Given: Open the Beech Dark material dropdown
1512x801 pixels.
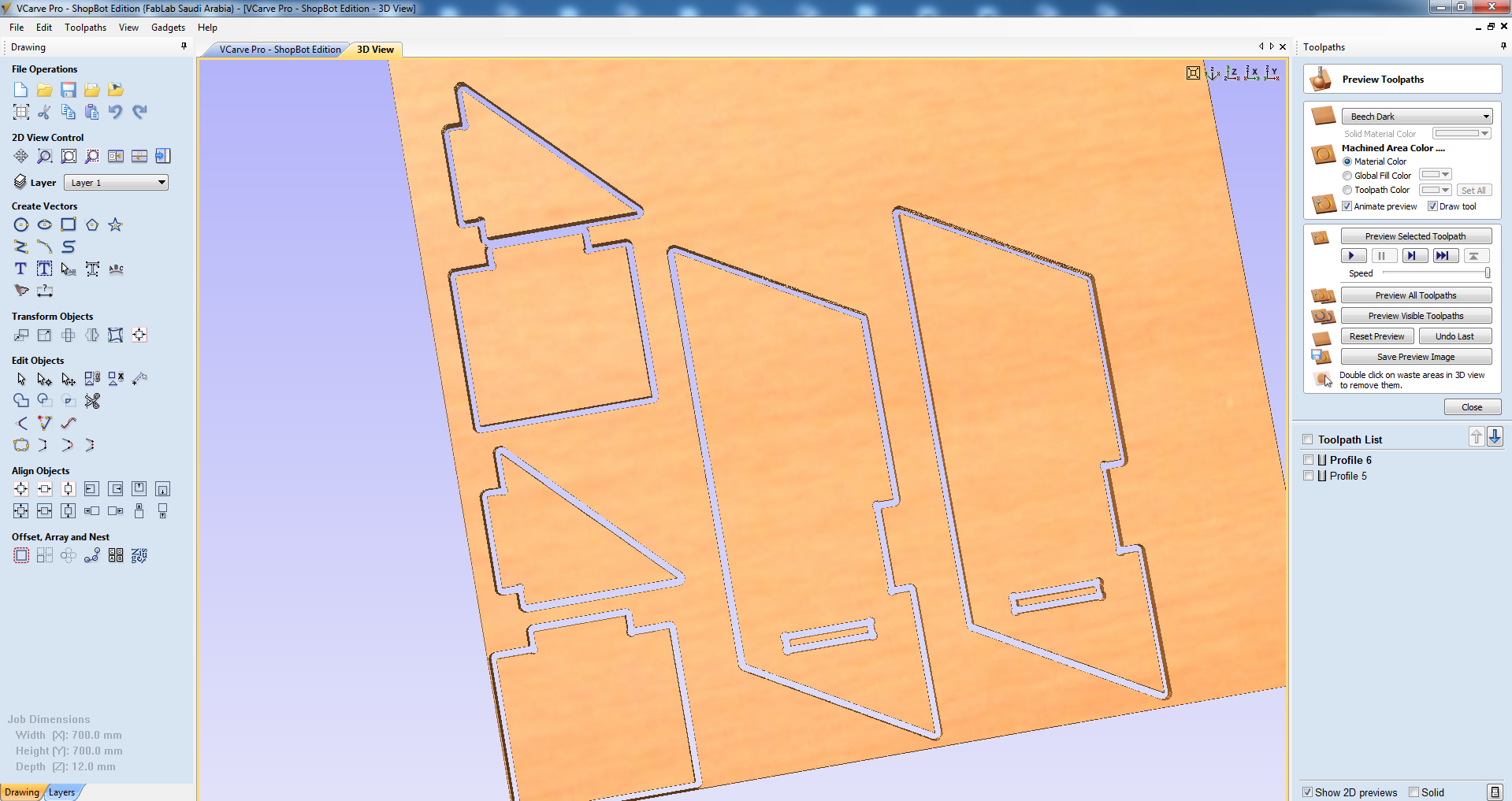Looking at the screenshot, I should (x=1417, y=117).
